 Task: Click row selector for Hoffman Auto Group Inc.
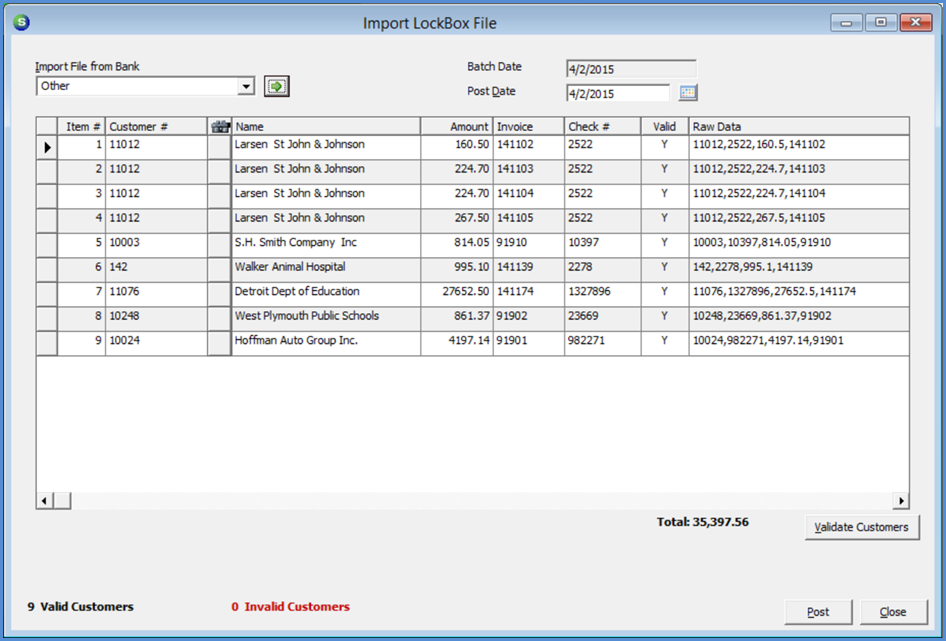(x=47, y=343)
